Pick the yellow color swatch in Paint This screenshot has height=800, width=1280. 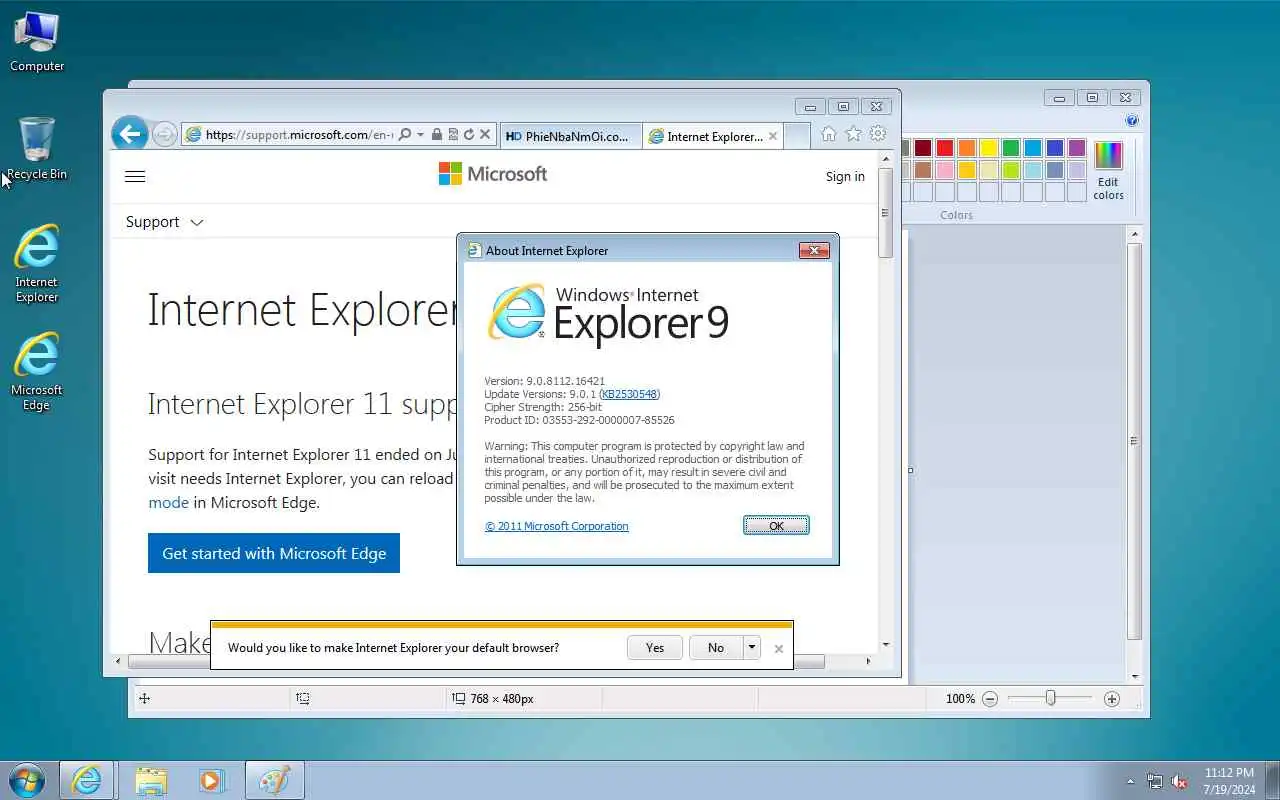click(x=989, y=148)
